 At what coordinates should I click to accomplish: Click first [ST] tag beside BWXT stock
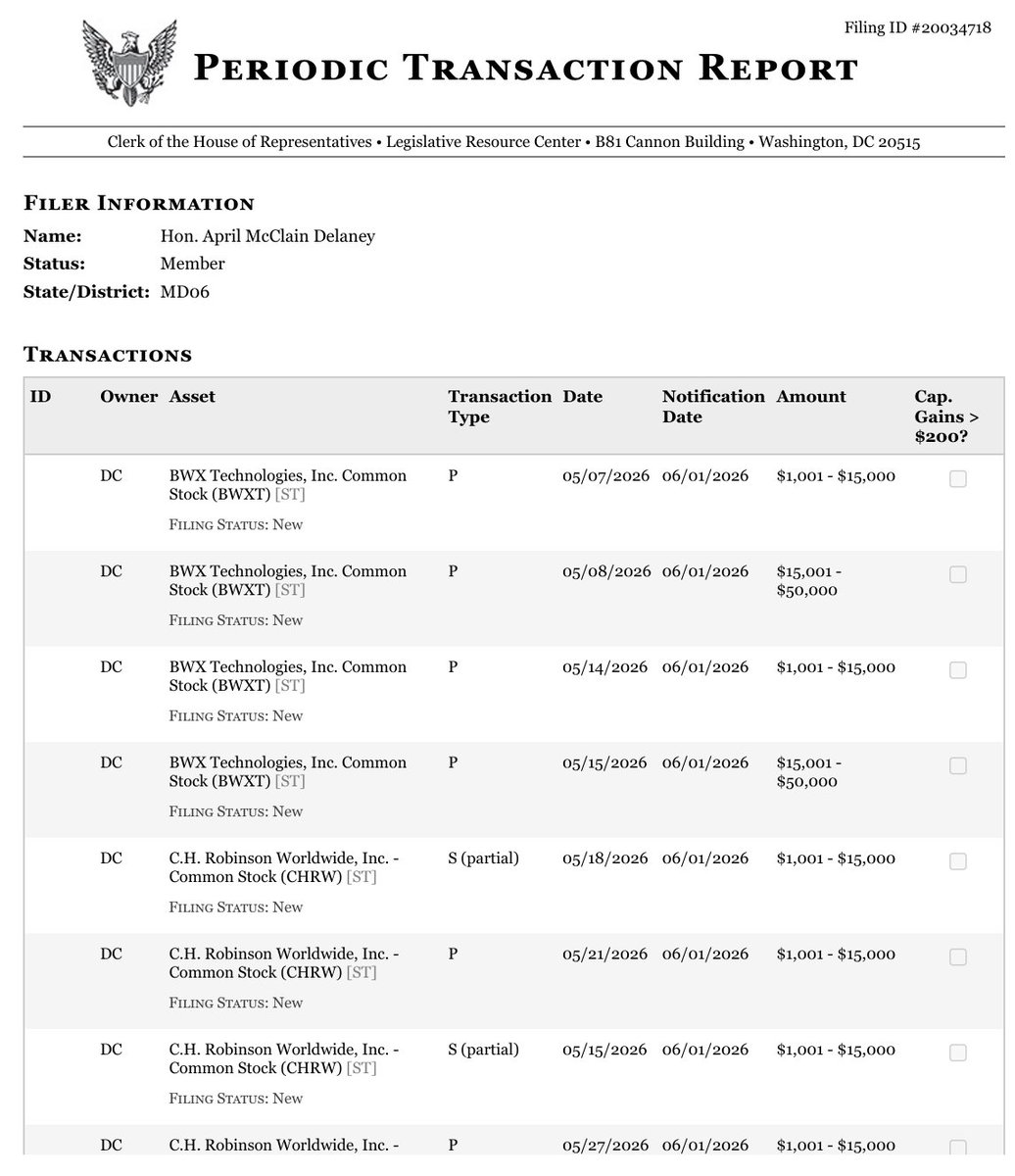(x=290, y=495)
